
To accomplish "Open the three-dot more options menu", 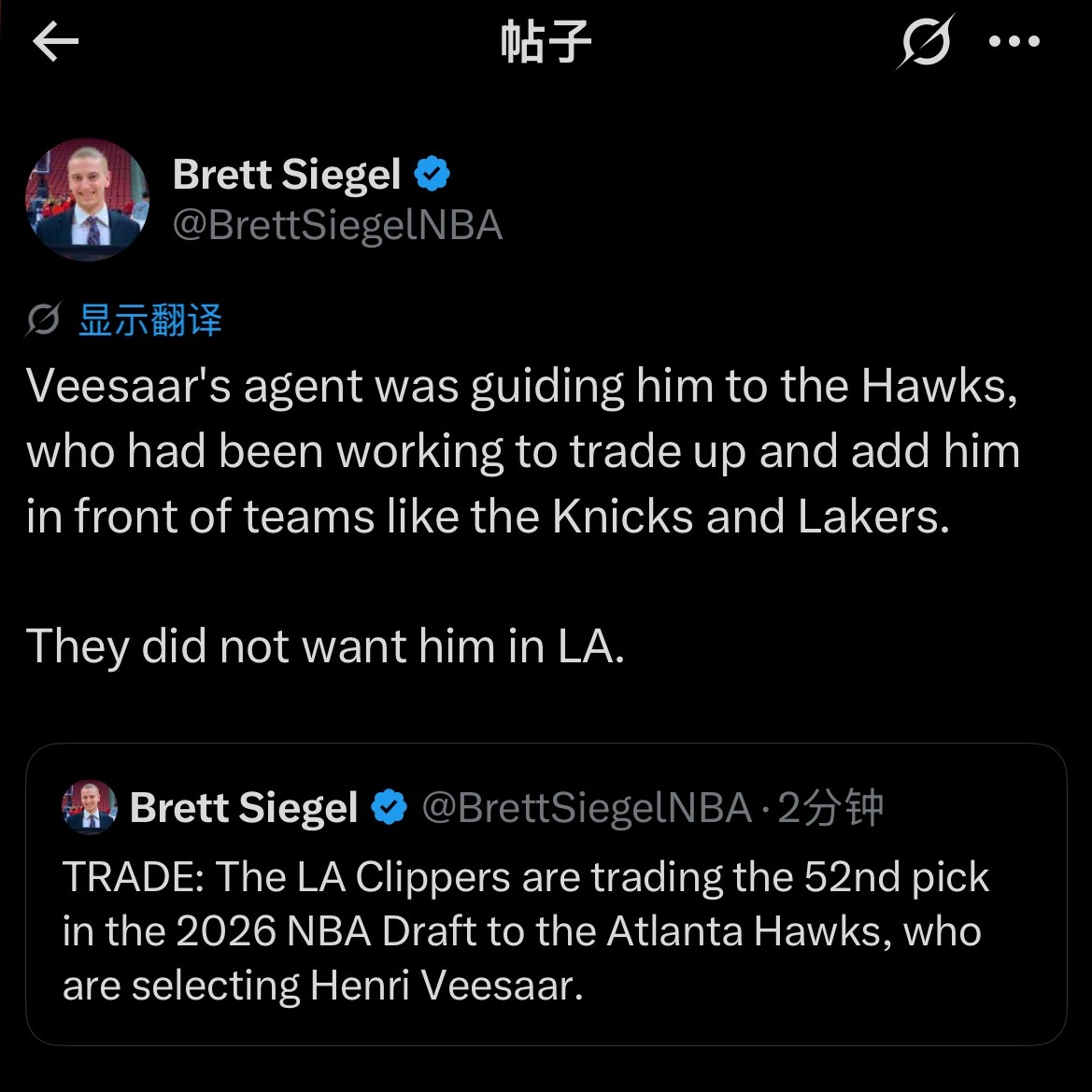I will tap(1014, 42).
